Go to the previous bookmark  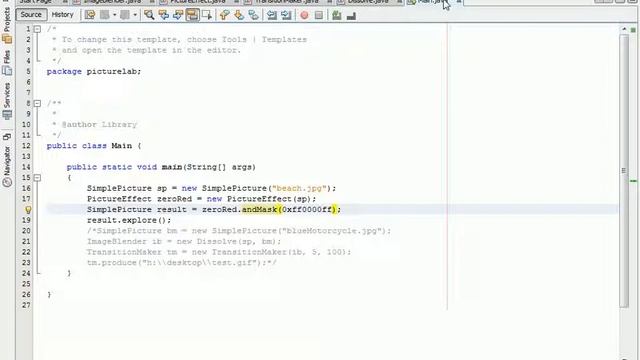click(224, 15)
